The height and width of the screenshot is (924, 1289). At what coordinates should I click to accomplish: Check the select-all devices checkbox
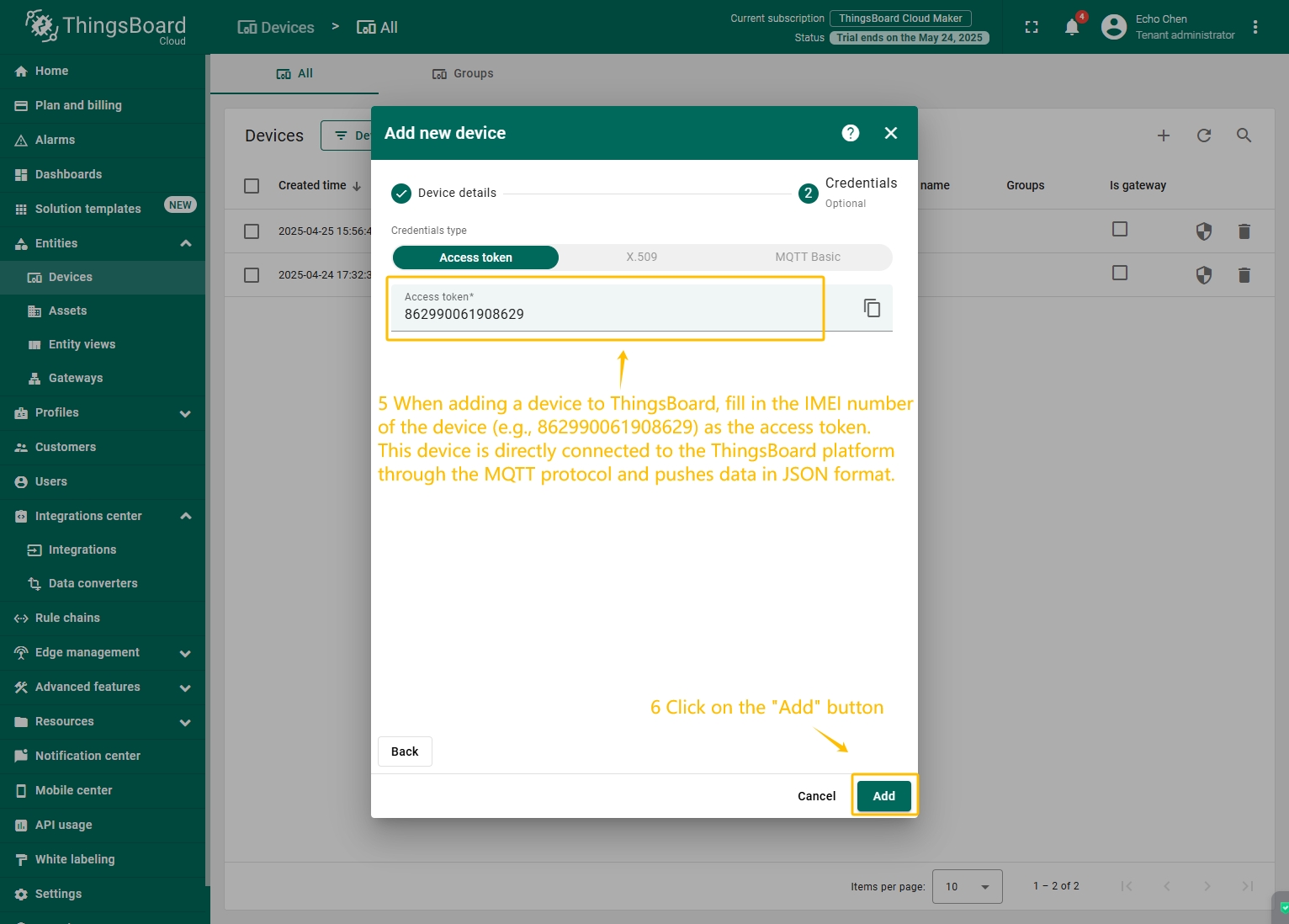pos(252,185)
